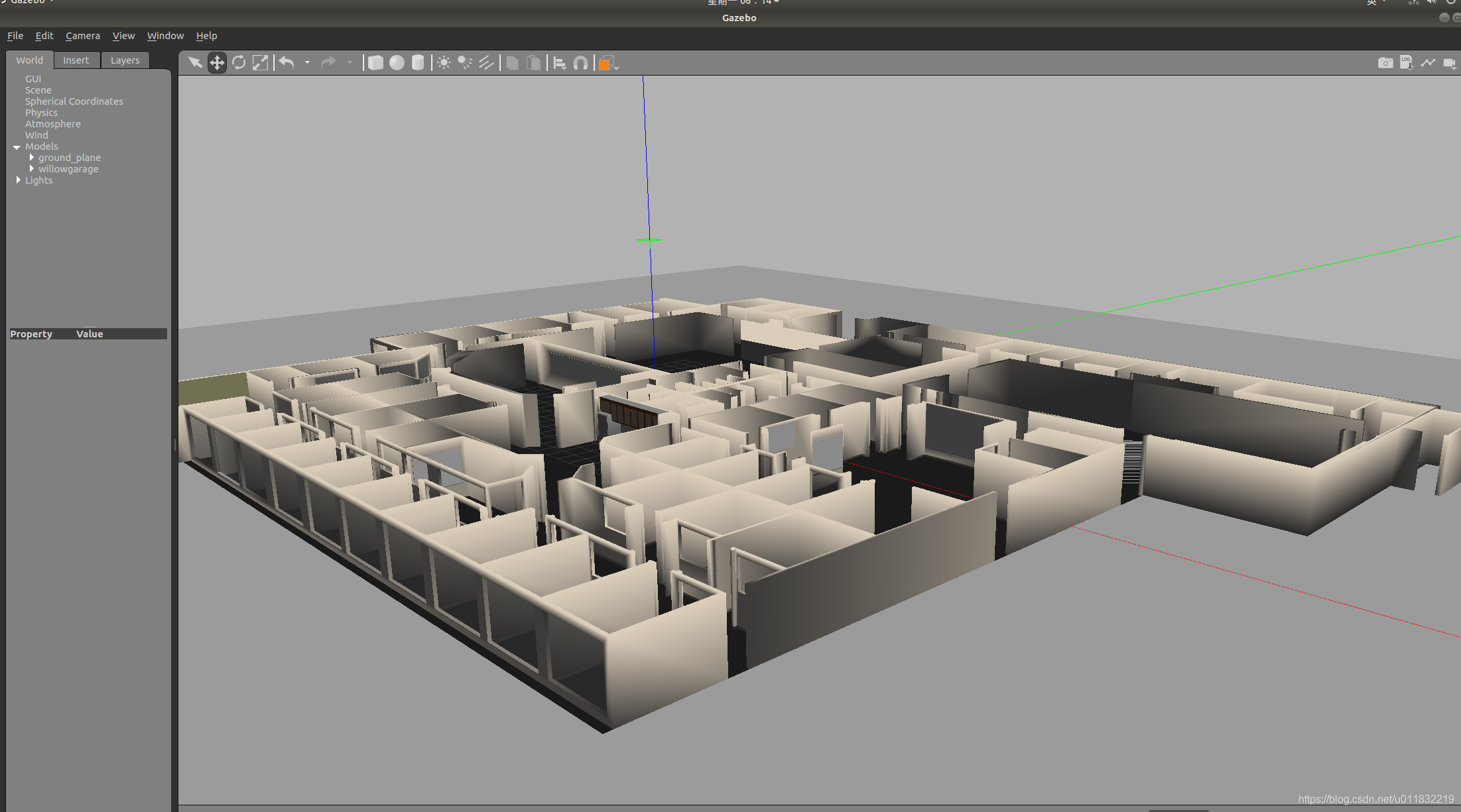Copy the selected entity
Viewport: 1461px width, 812px height.
pyautogui.click(x=512, y=63)
